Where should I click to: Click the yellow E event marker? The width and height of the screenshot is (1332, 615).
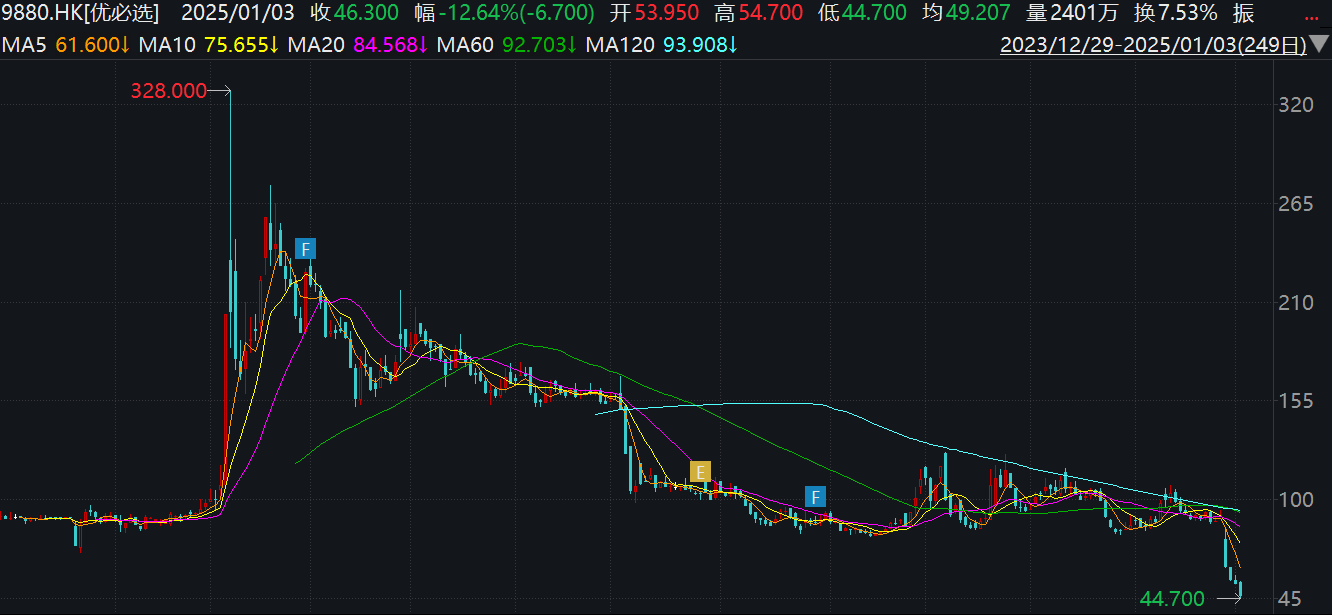[701, 471]
